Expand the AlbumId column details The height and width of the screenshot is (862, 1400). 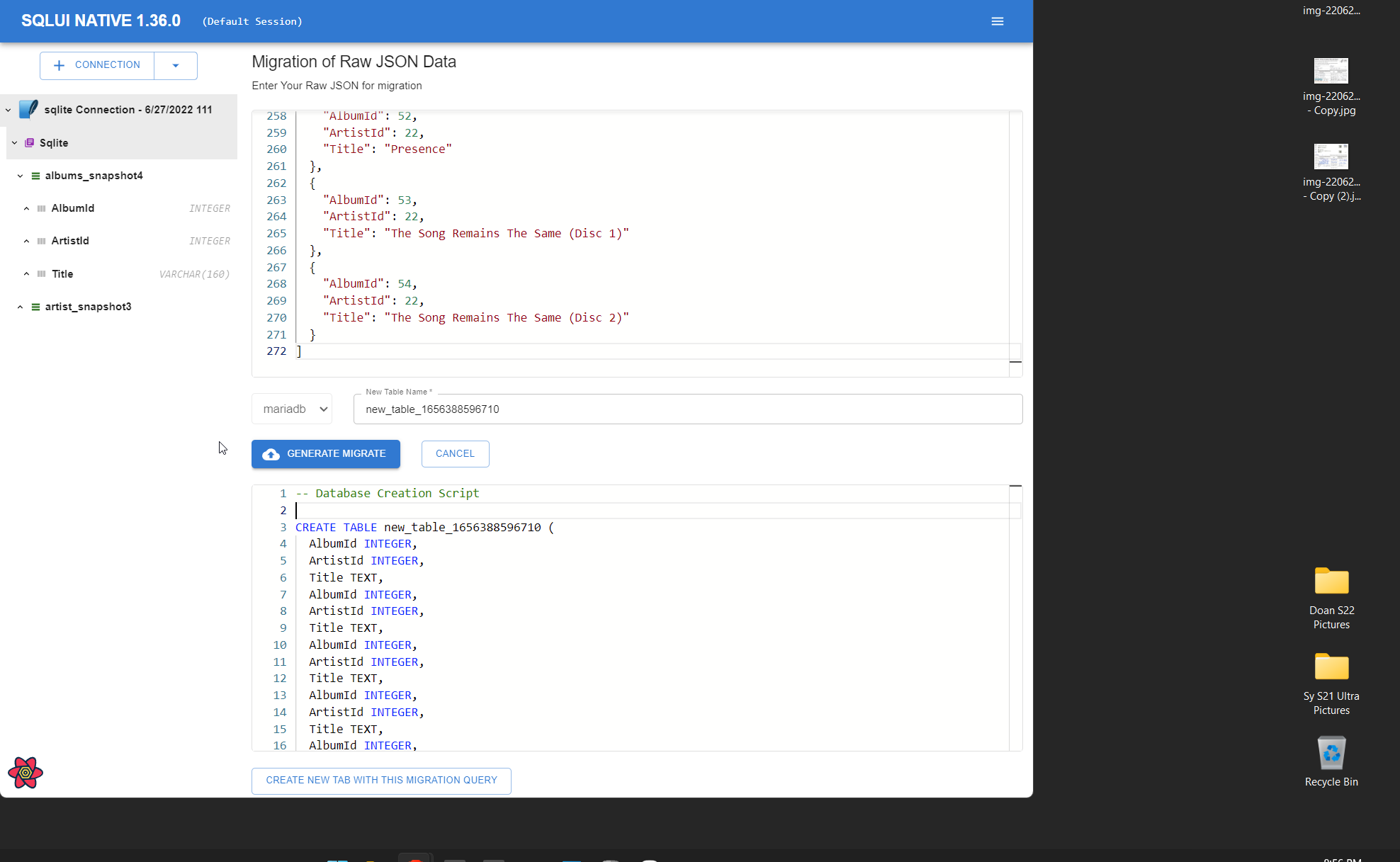coord(26,208)
